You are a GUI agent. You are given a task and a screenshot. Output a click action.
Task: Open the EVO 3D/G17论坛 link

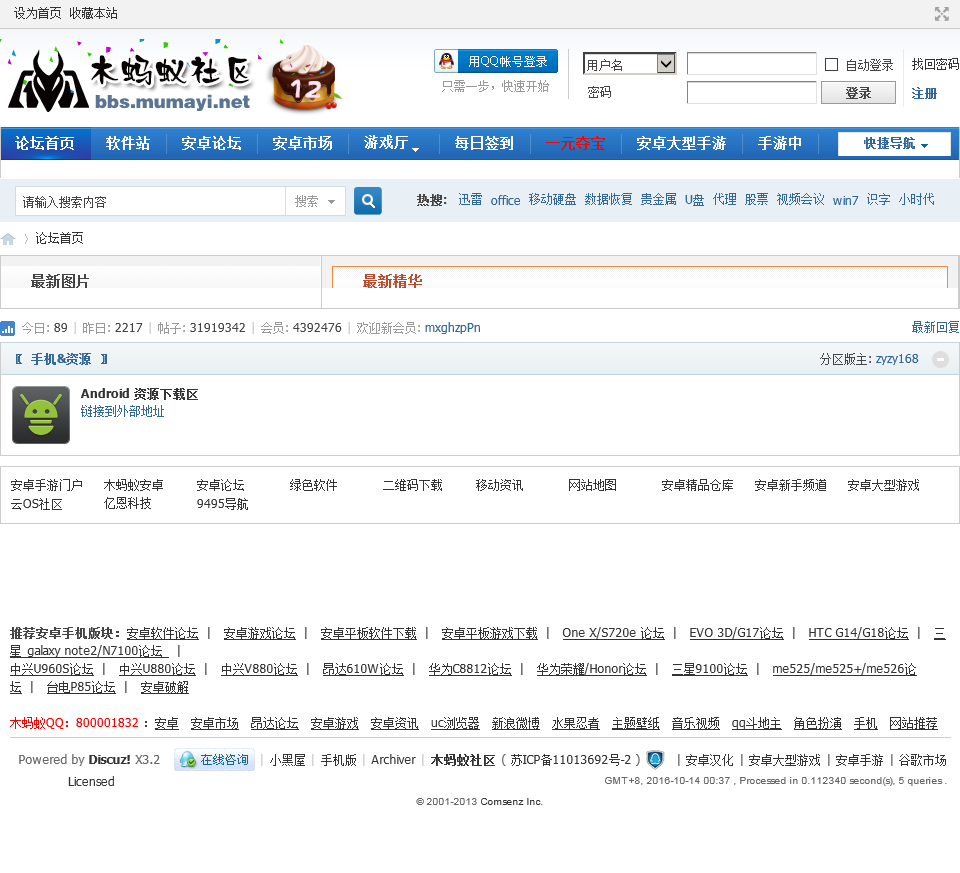pos(736,634)
